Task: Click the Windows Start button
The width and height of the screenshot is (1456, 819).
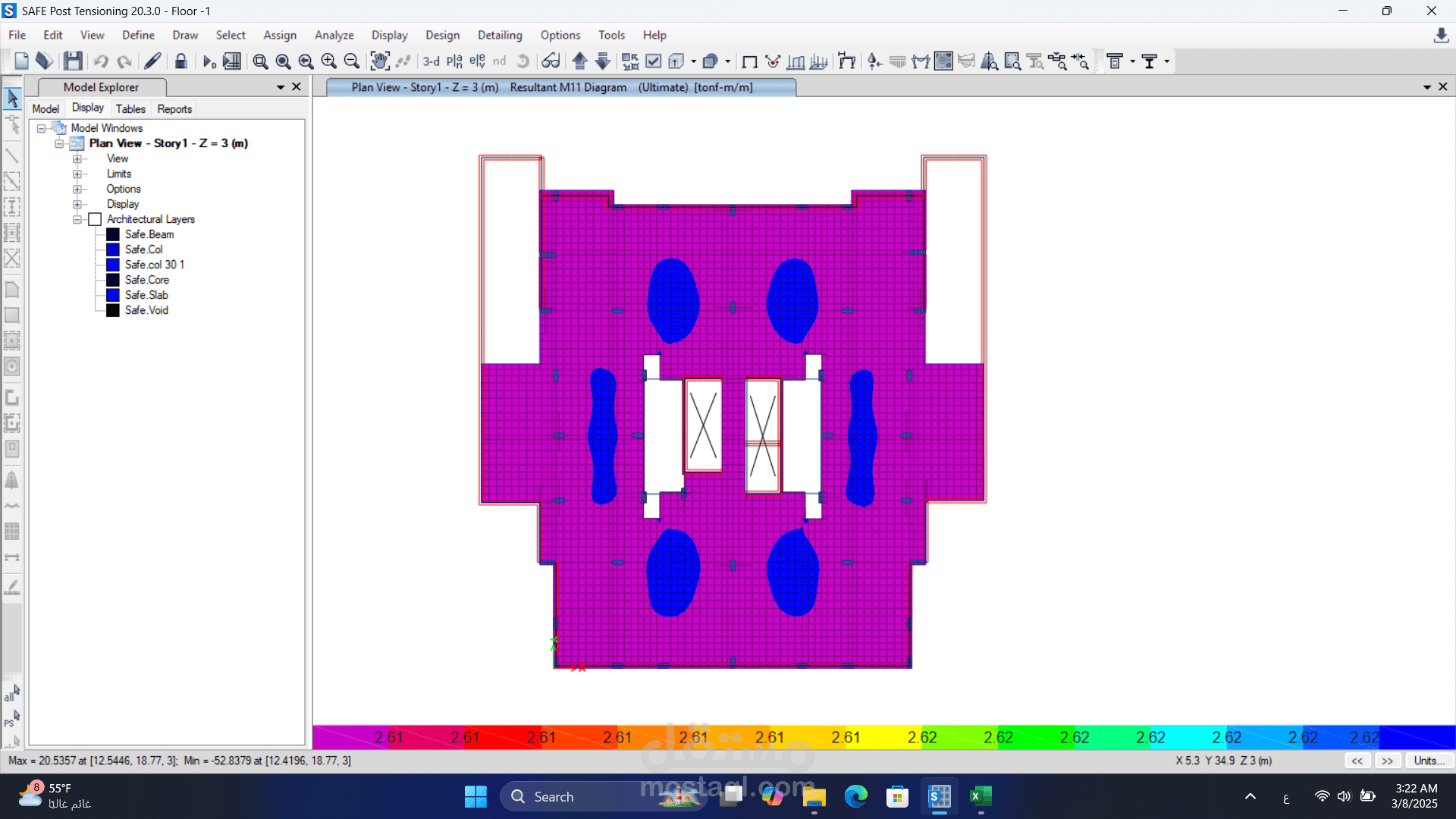Action: [x=475, y=796]
